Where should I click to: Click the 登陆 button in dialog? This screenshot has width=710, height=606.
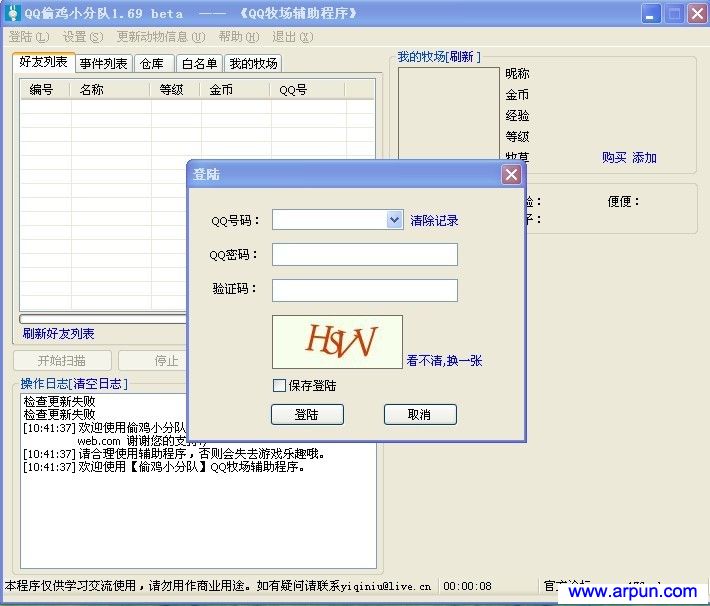(x=307, y=414)
